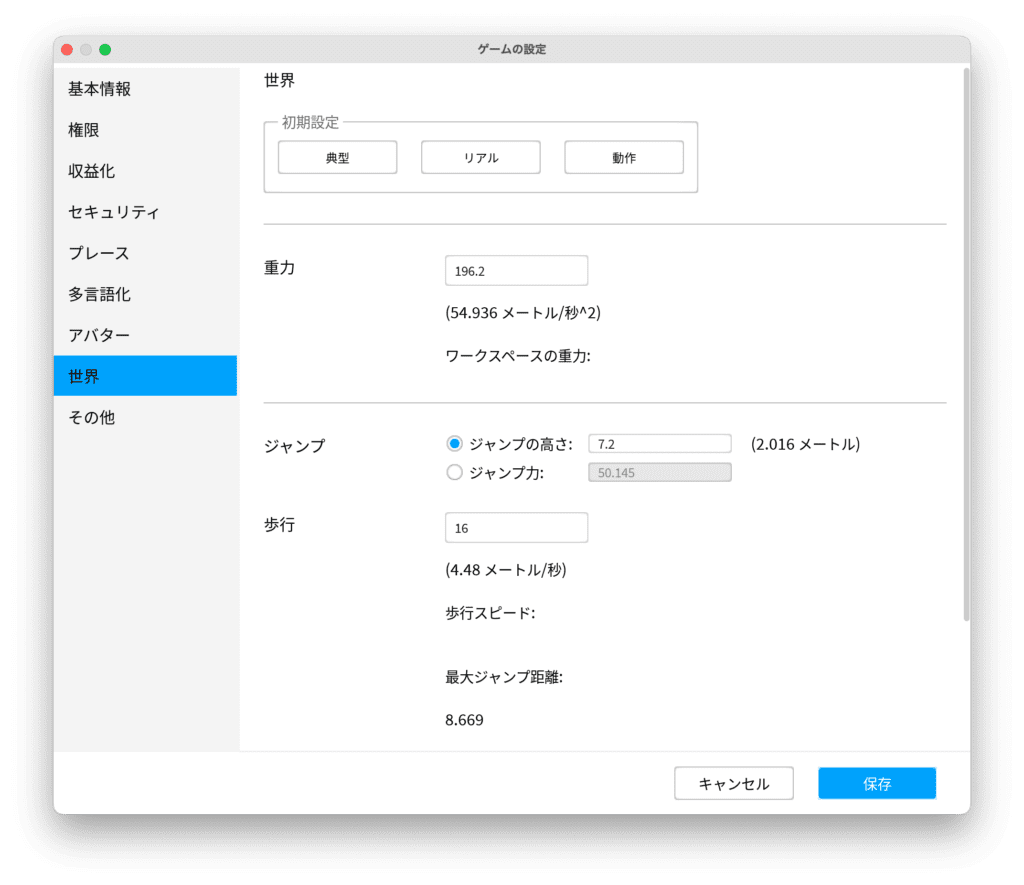Select the ジャンプ力 radio button
Image resolution: width=1024 pixels, height=885 pixels.
tap(455, 473)
